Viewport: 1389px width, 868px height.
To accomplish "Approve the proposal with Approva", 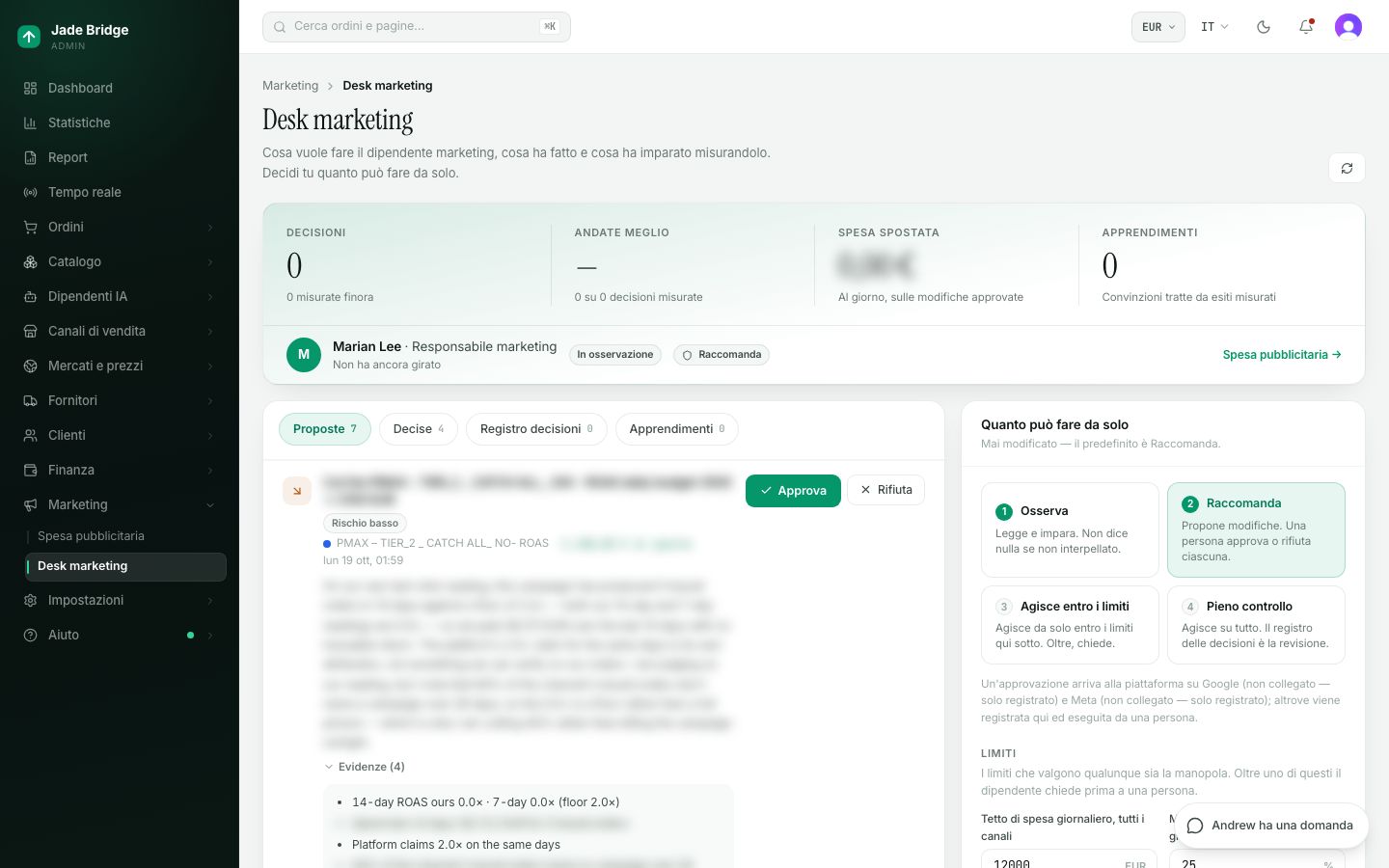I will (x=793, y=491).
